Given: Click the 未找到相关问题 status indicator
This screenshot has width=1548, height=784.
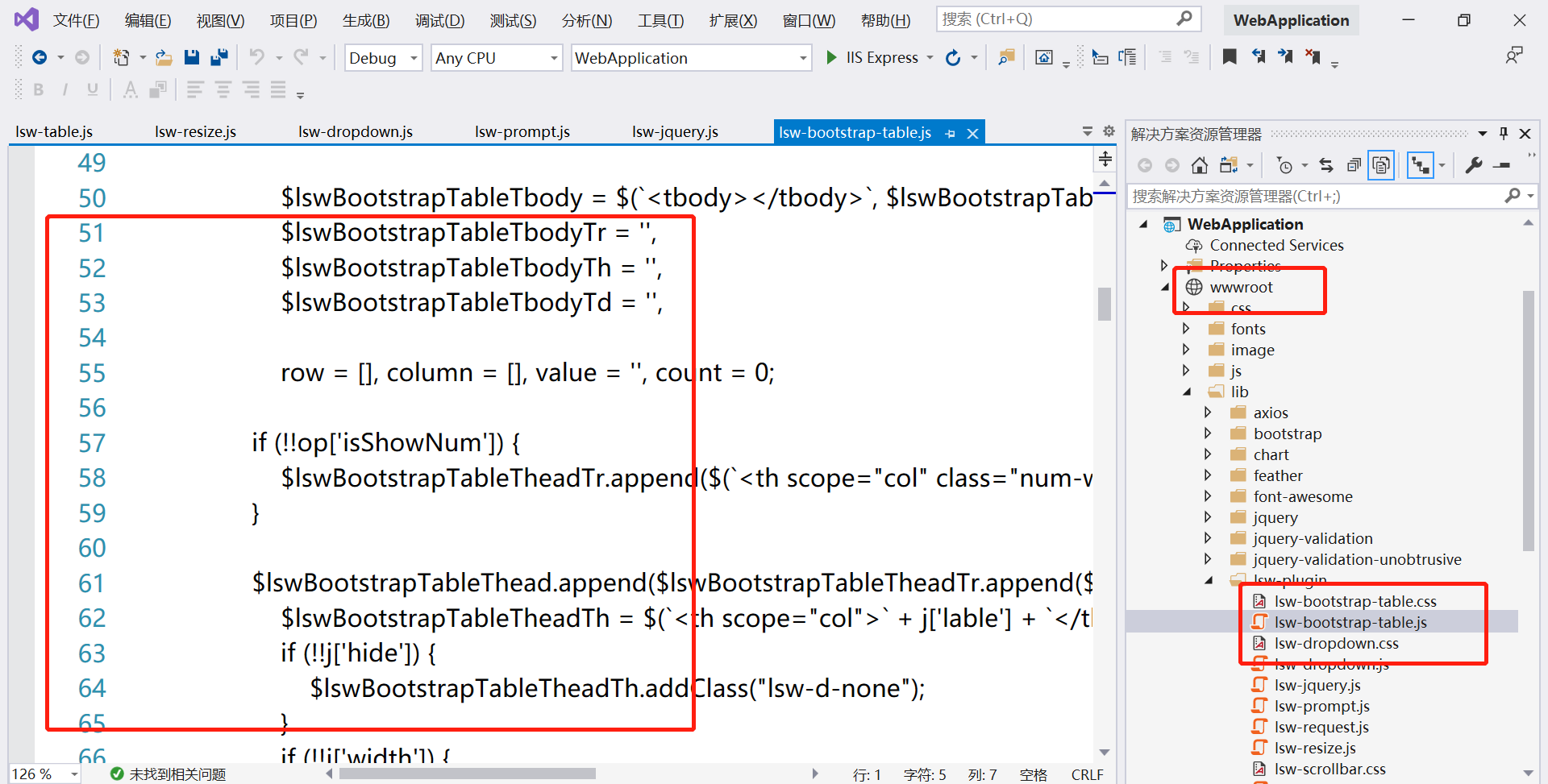Looking at the screenshot, I should click(168, 774).
